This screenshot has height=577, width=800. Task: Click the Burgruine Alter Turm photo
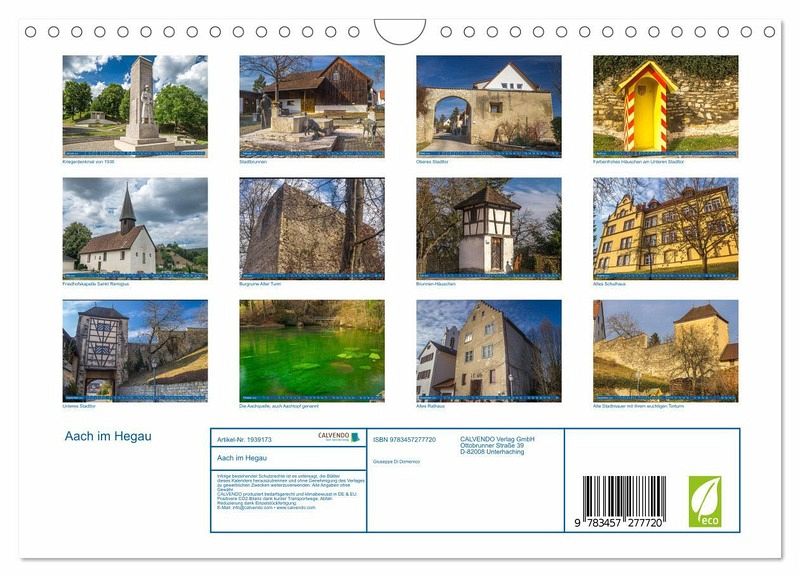[311, 227]
